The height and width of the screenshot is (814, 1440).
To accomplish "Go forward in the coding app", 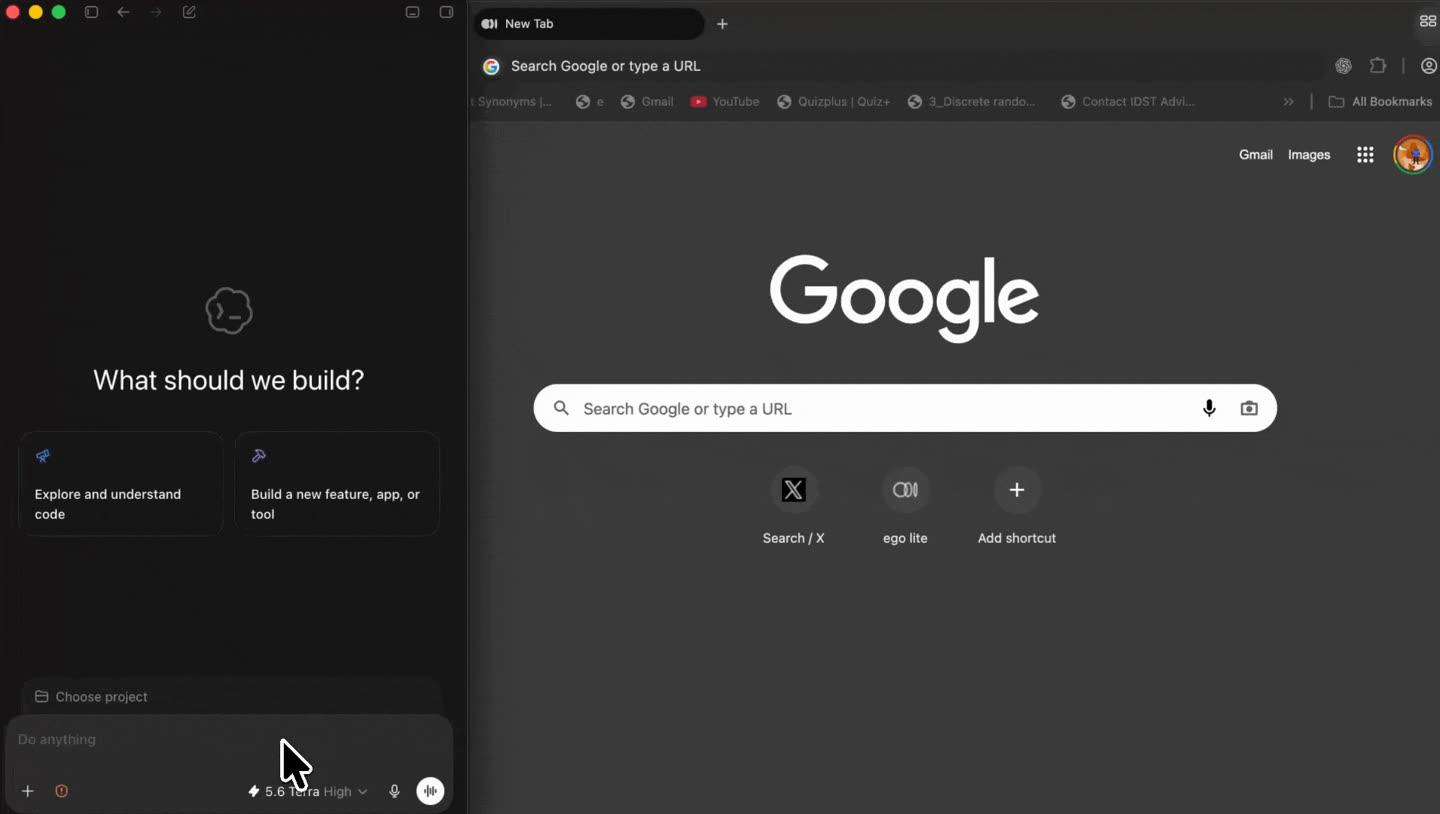I will coord(155,12).
